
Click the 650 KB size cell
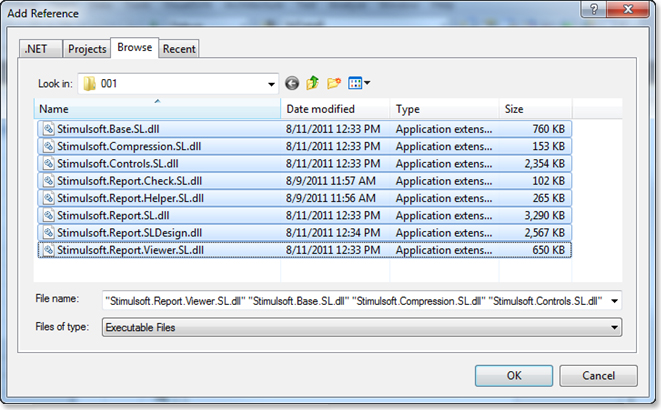(x=548, y=250)
